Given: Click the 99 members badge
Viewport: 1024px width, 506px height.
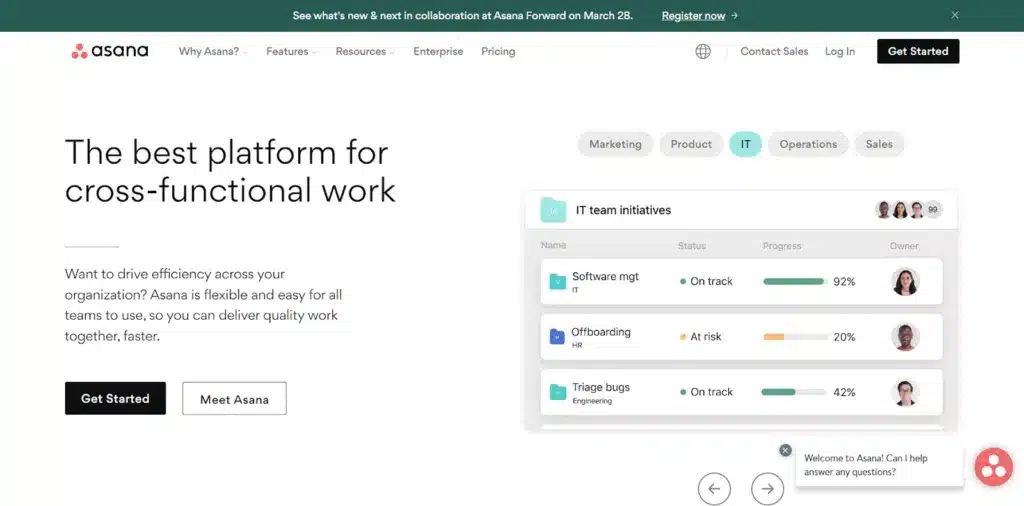Looking at the screenshot, I should click(x=933, y=210).
